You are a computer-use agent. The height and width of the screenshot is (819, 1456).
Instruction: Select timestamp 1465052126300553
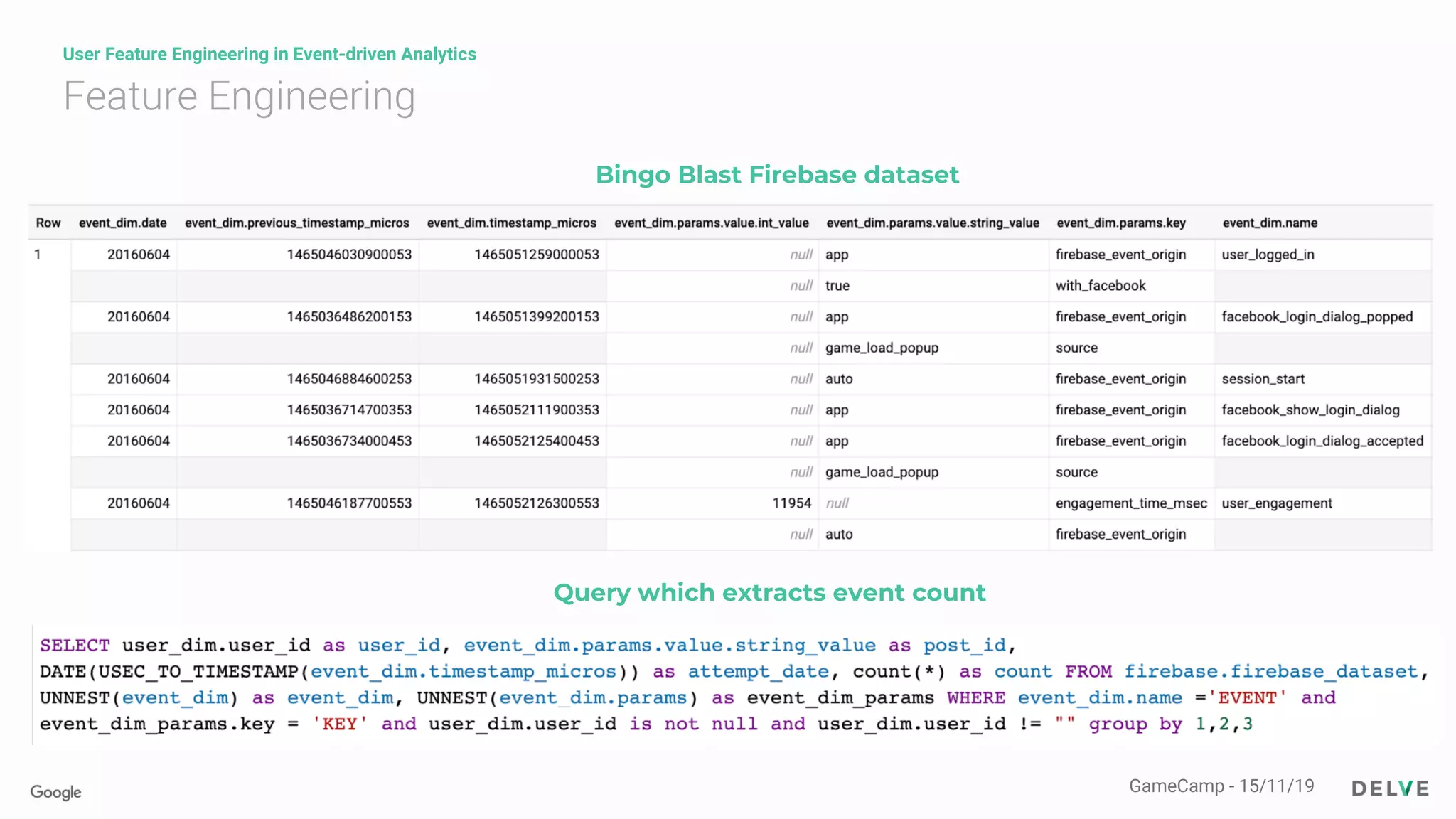tap(537, 503)
